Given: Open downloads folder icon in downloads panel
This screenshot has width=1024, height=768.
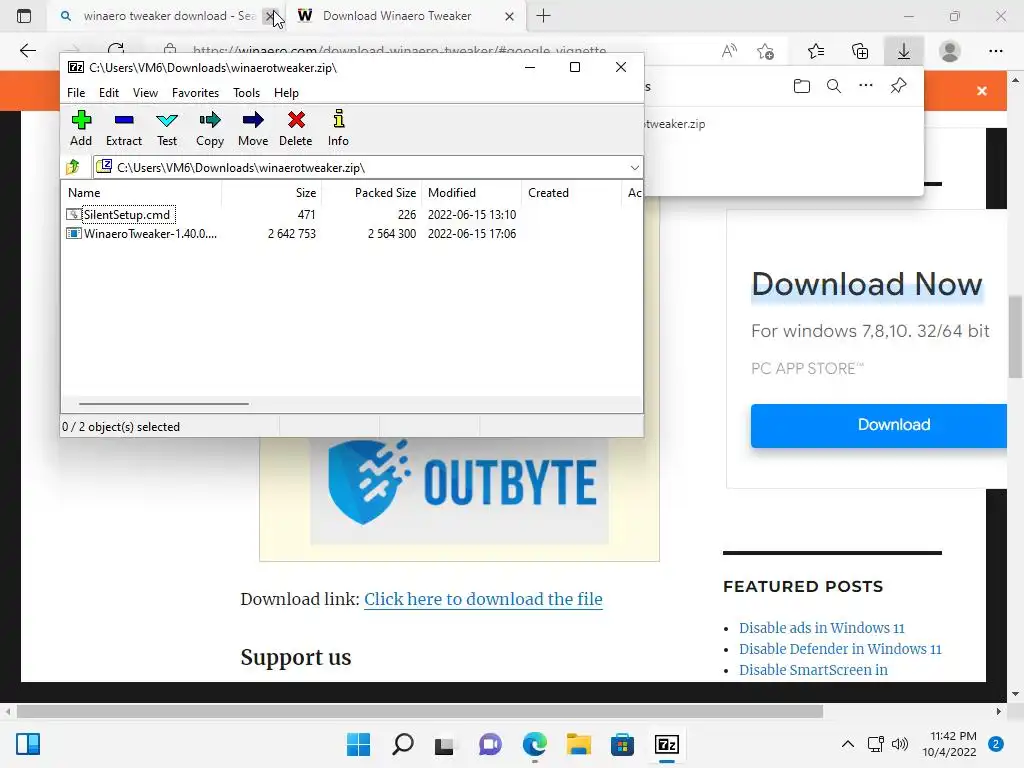Looking at the screenshot, I should (x=802, y=86).
